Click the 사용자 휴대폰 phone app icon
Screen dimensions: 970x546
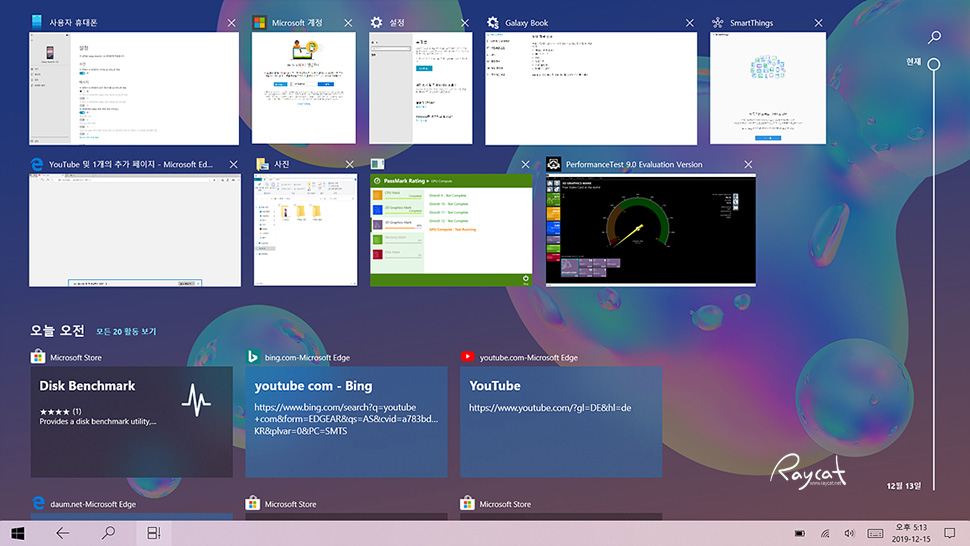36,22
